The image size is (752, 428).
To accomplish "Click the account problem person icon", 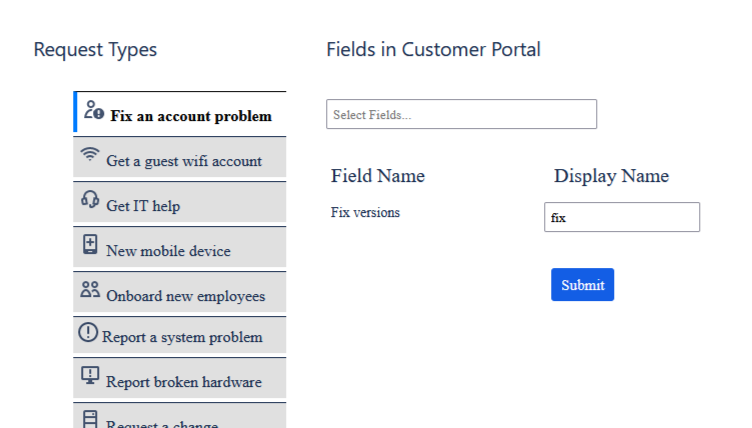I will 94,110.
